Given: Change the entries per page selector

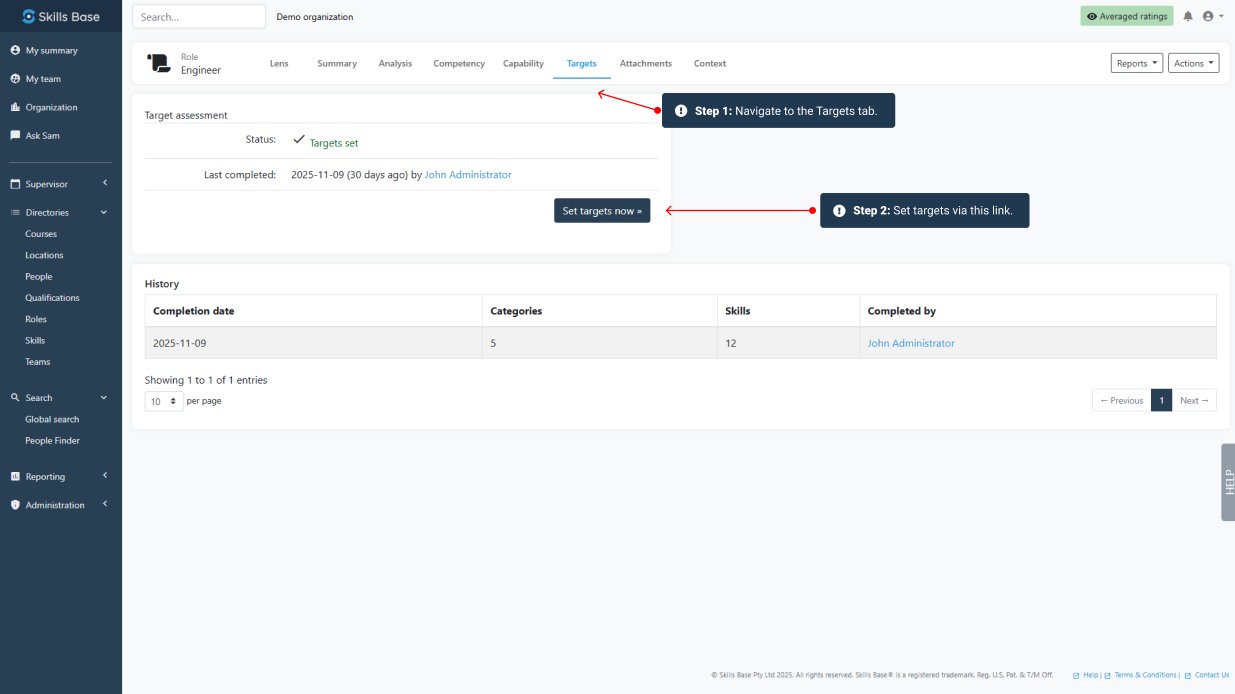Looking at the screenshot, I should 164,401.
